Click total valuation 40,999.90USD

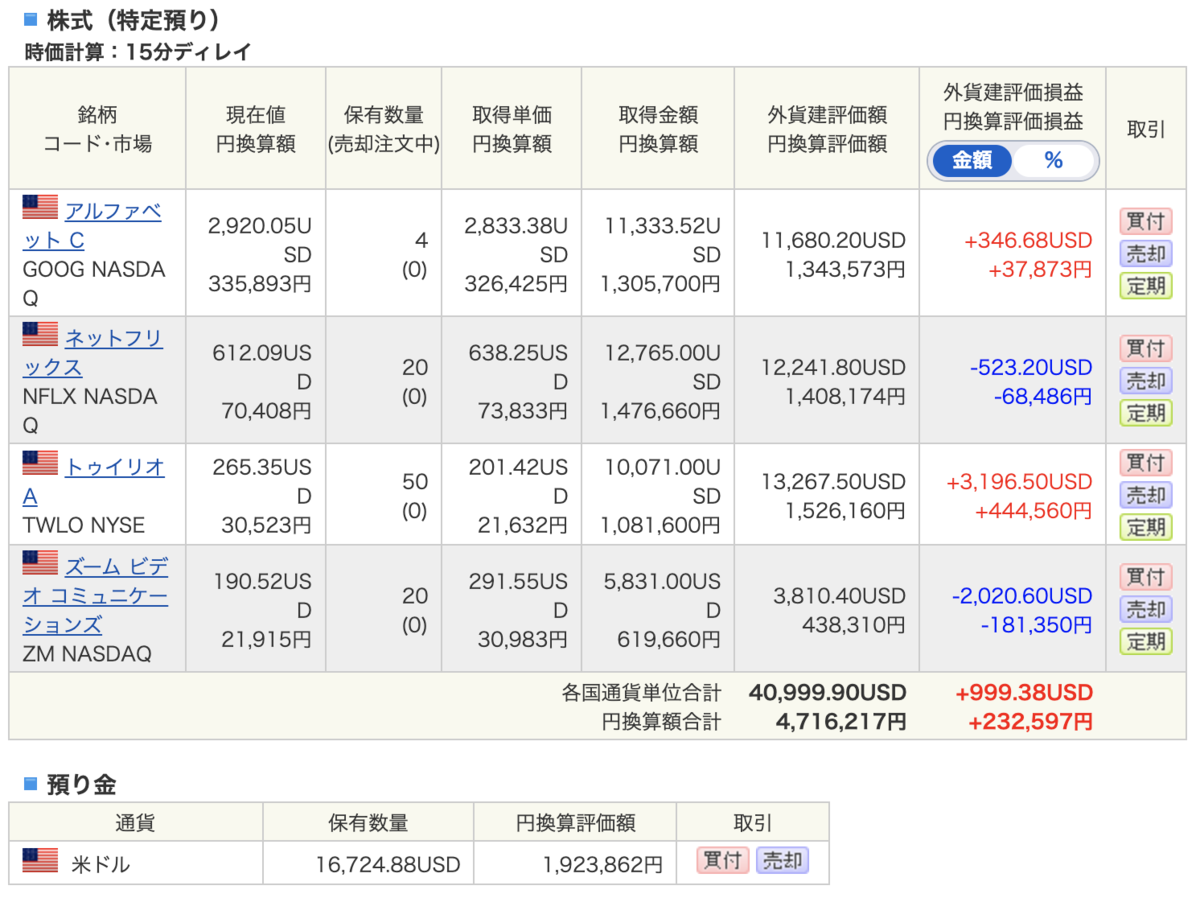pos(827,693)
